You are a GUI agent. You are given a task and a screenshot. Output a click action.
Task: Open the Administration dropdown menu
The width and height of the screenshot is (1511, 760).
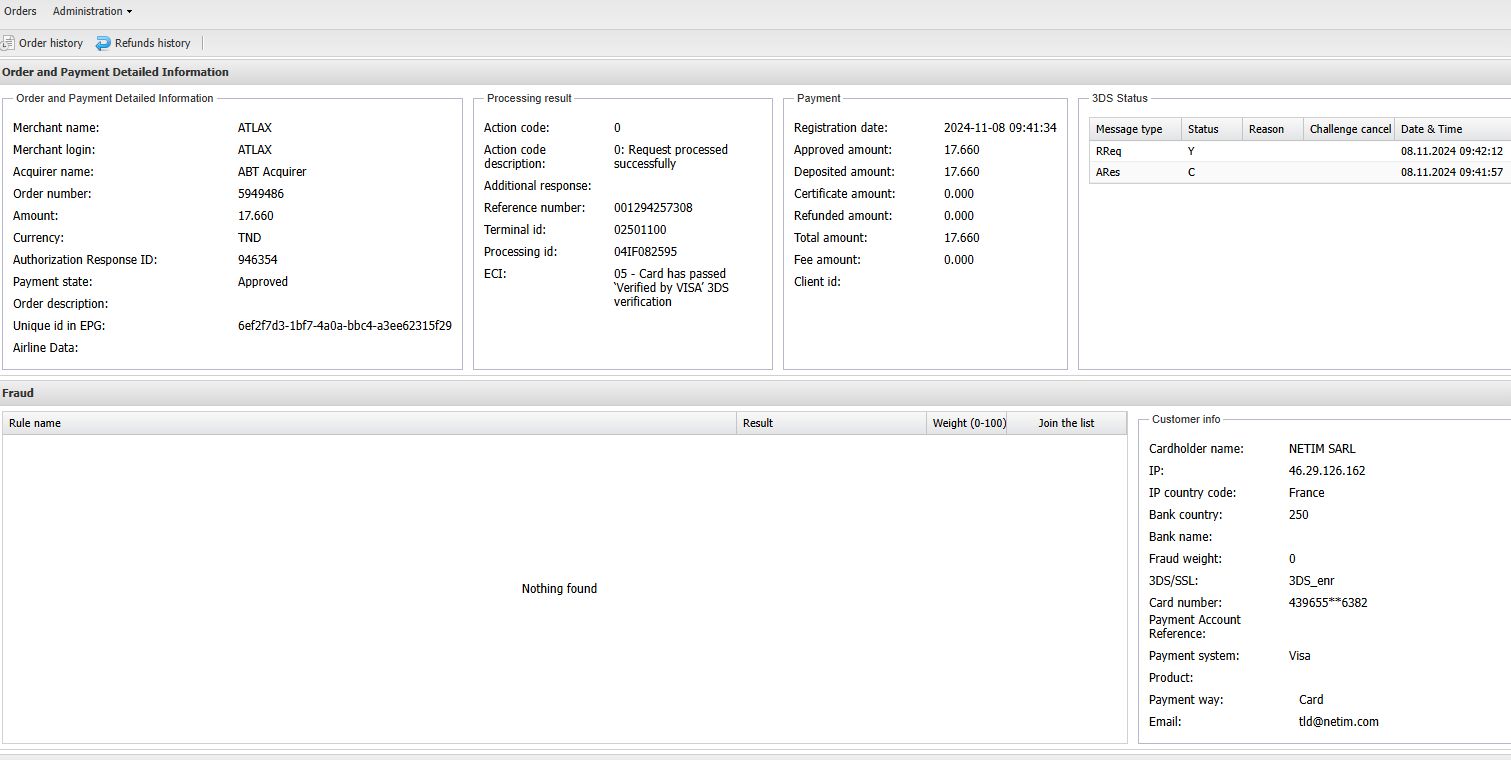92,11
